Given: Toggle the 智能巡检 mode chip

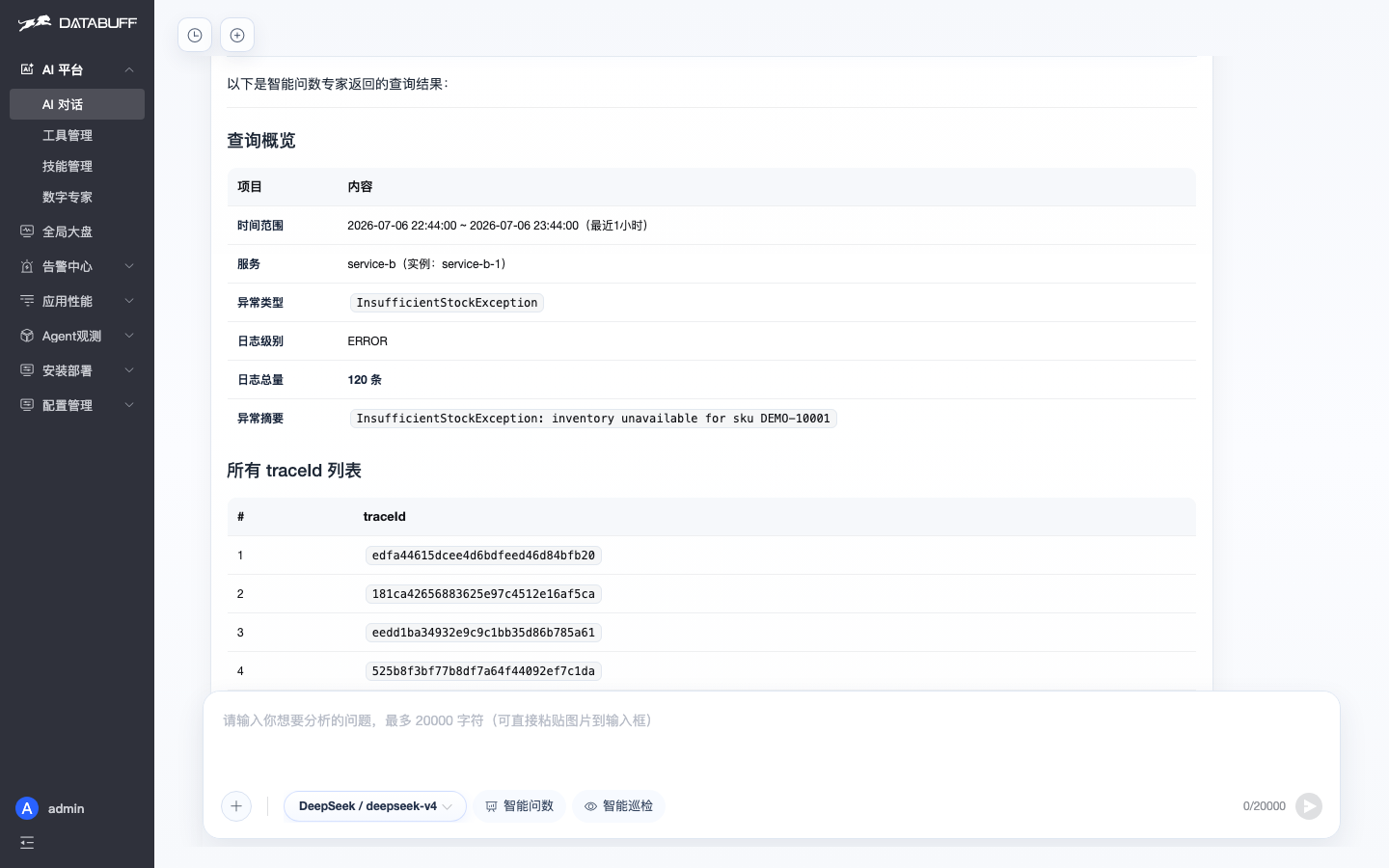Looking at the screenshot, I should coord(618,806).
